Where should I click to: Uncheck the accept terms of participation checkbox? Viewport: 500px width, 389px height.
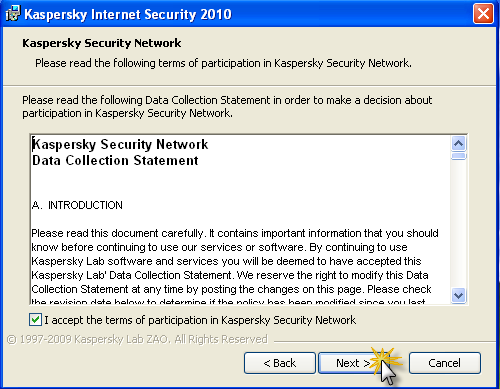click(35, 320)
